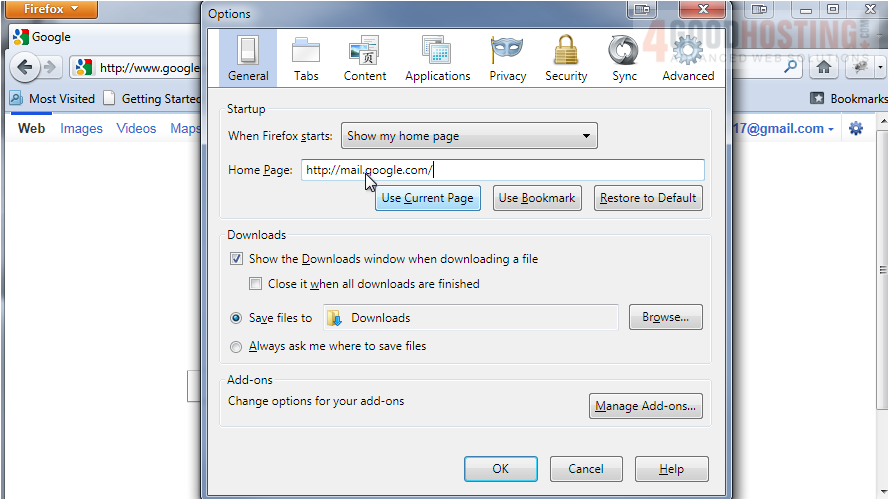This screenshot has width=889, height=500.
Task: Open the Sync options panel
Action: pyautogui.click(x=624, y=59)
